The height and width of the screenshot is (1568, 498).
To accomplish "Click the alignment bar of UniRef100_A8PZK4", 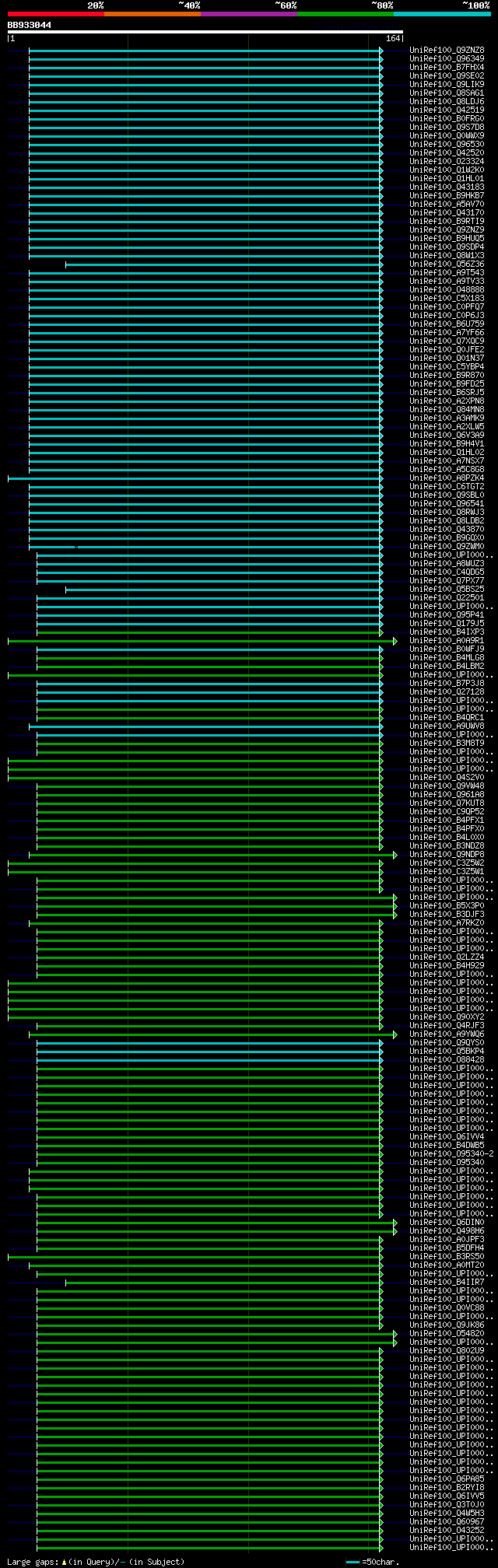I will (195, 479).
